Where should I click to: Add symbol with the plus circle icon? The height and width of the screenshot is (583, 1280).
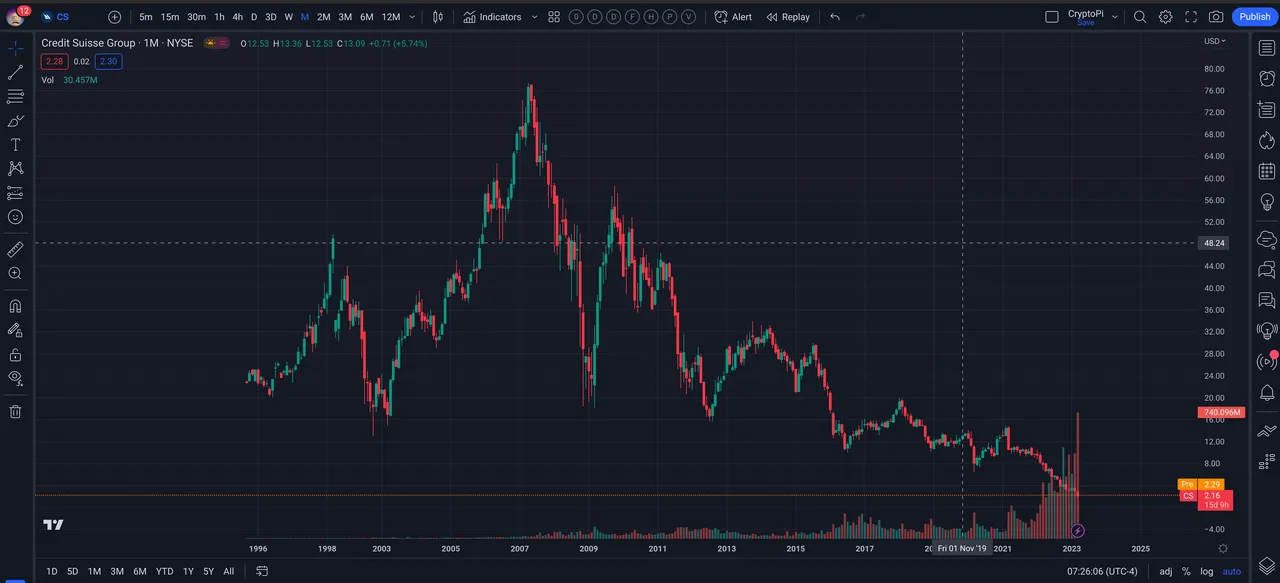pos(114,17)
